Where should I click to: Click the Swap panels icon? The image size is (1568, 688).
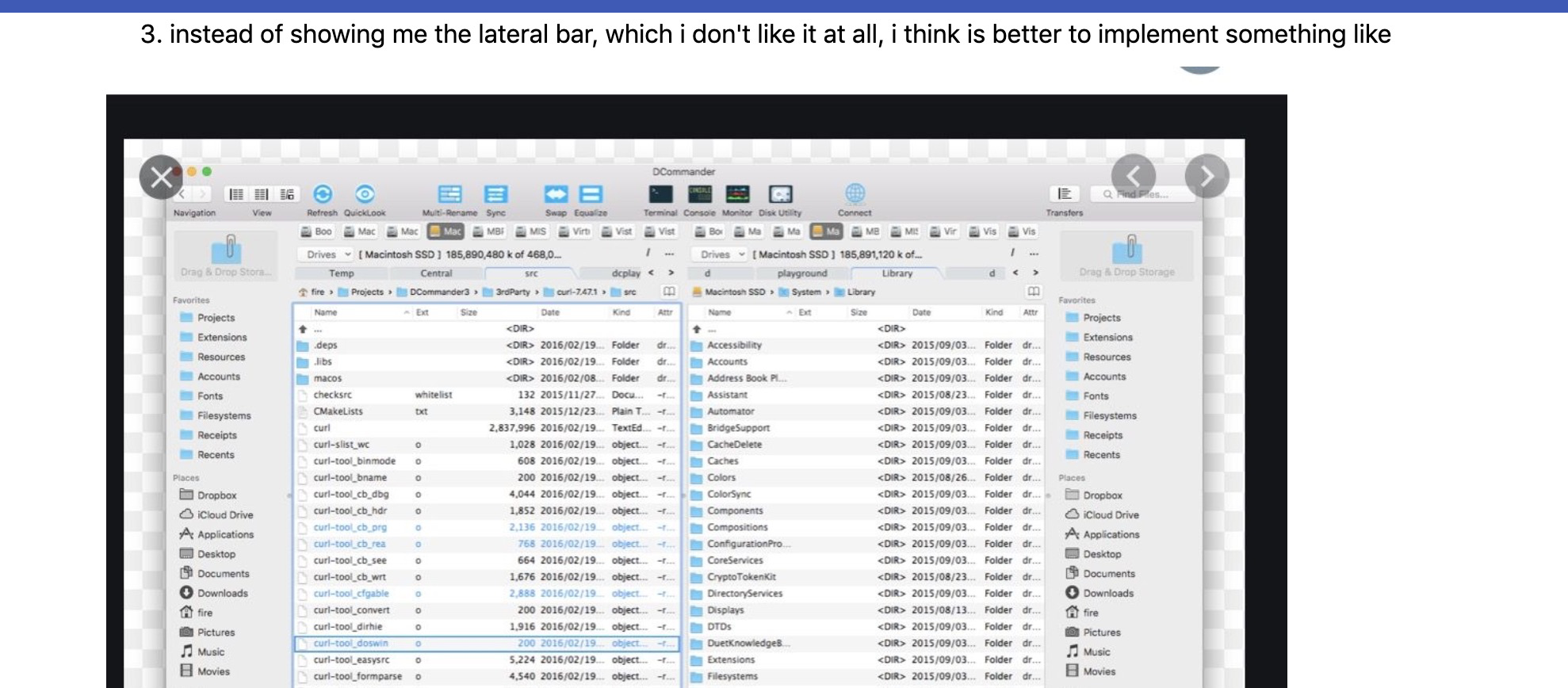pos(556,194)
